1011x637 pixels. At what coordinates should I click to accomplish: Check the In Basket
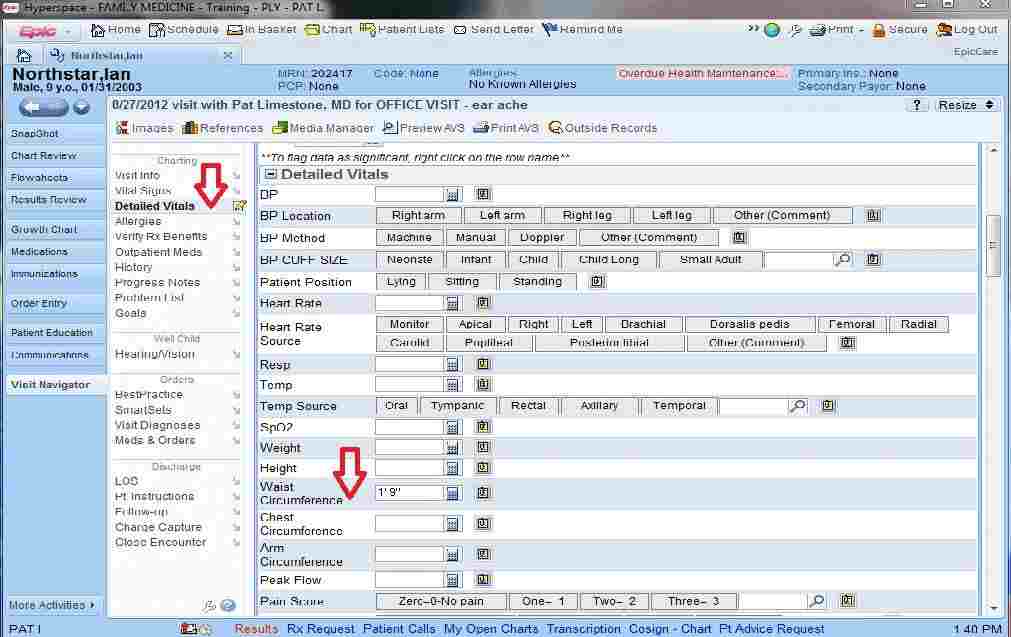pos(266,29)
